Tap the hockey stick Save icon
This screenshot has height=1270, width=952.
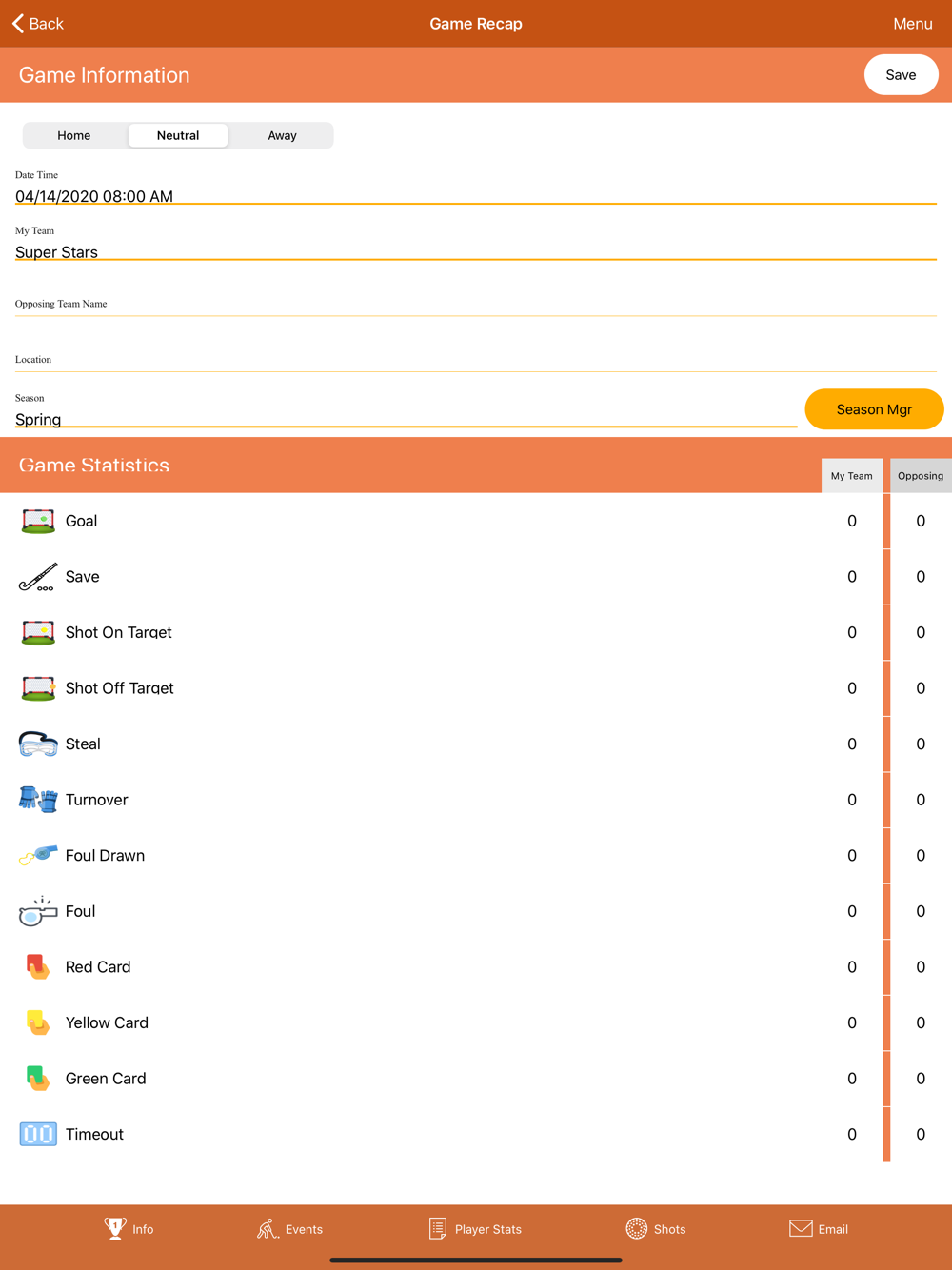click(38, 577)
